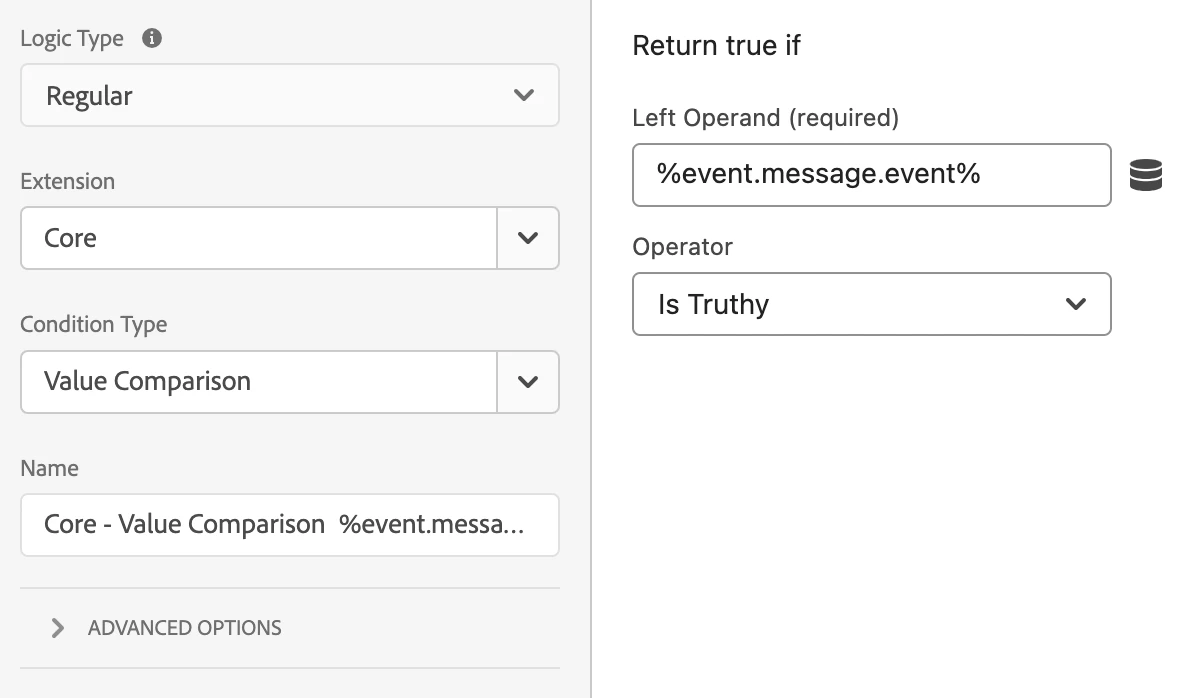
Task: Expand the Condition Type combo arrow
Action: point(528,381)
